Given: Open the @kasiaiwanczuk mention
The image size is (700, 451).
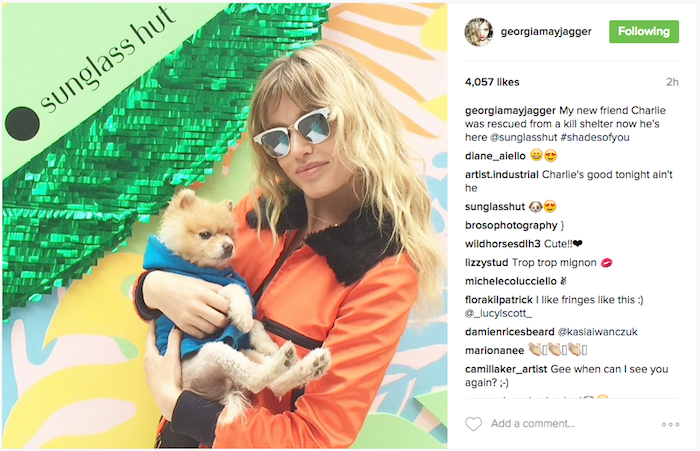Looking at the screenshot, I should click(x=597, y=332).
